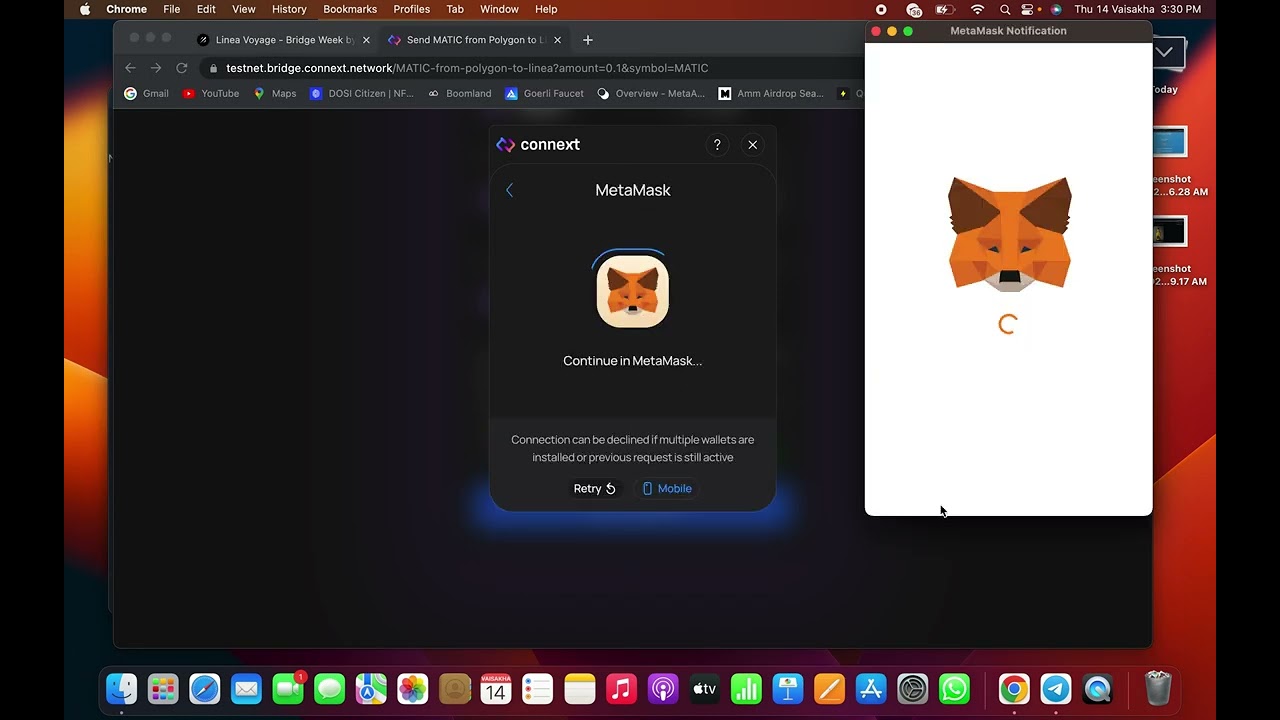Open App Store from the dock
The width and height of the screenshot is (1280, 720).
871,689
